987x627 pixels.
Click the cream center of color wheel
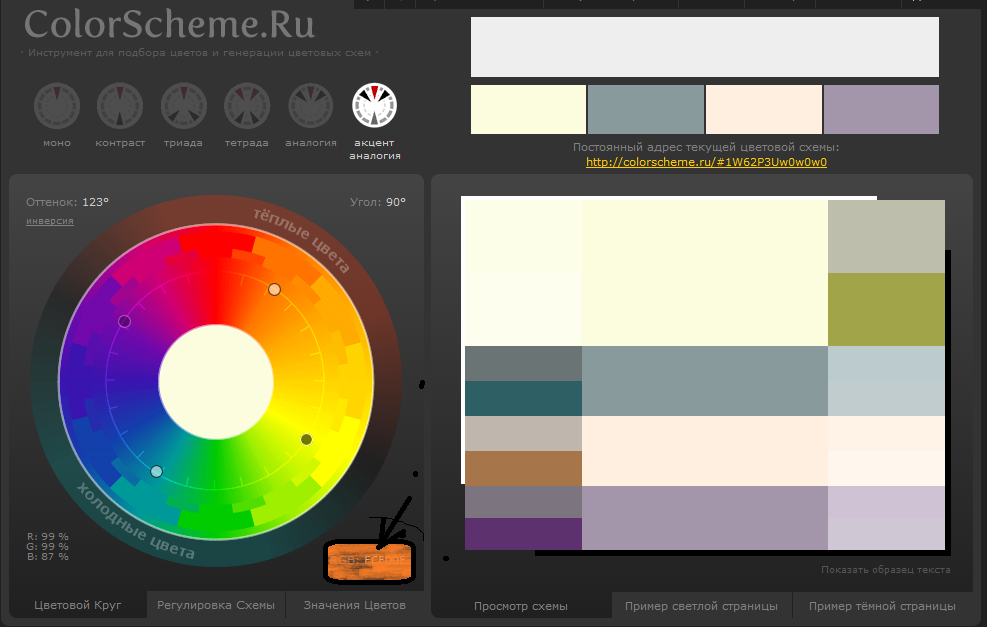pyautogui.click(x=216, y=381)
